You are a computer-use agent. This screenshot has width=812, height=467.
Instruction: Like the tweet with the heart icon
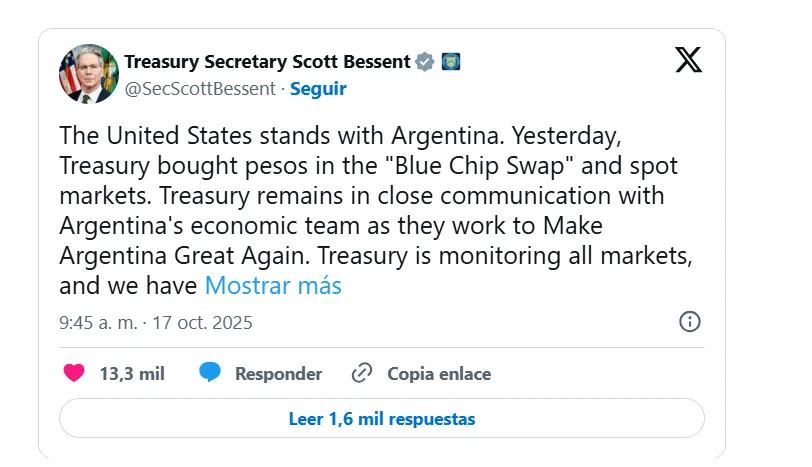point(74,374)
